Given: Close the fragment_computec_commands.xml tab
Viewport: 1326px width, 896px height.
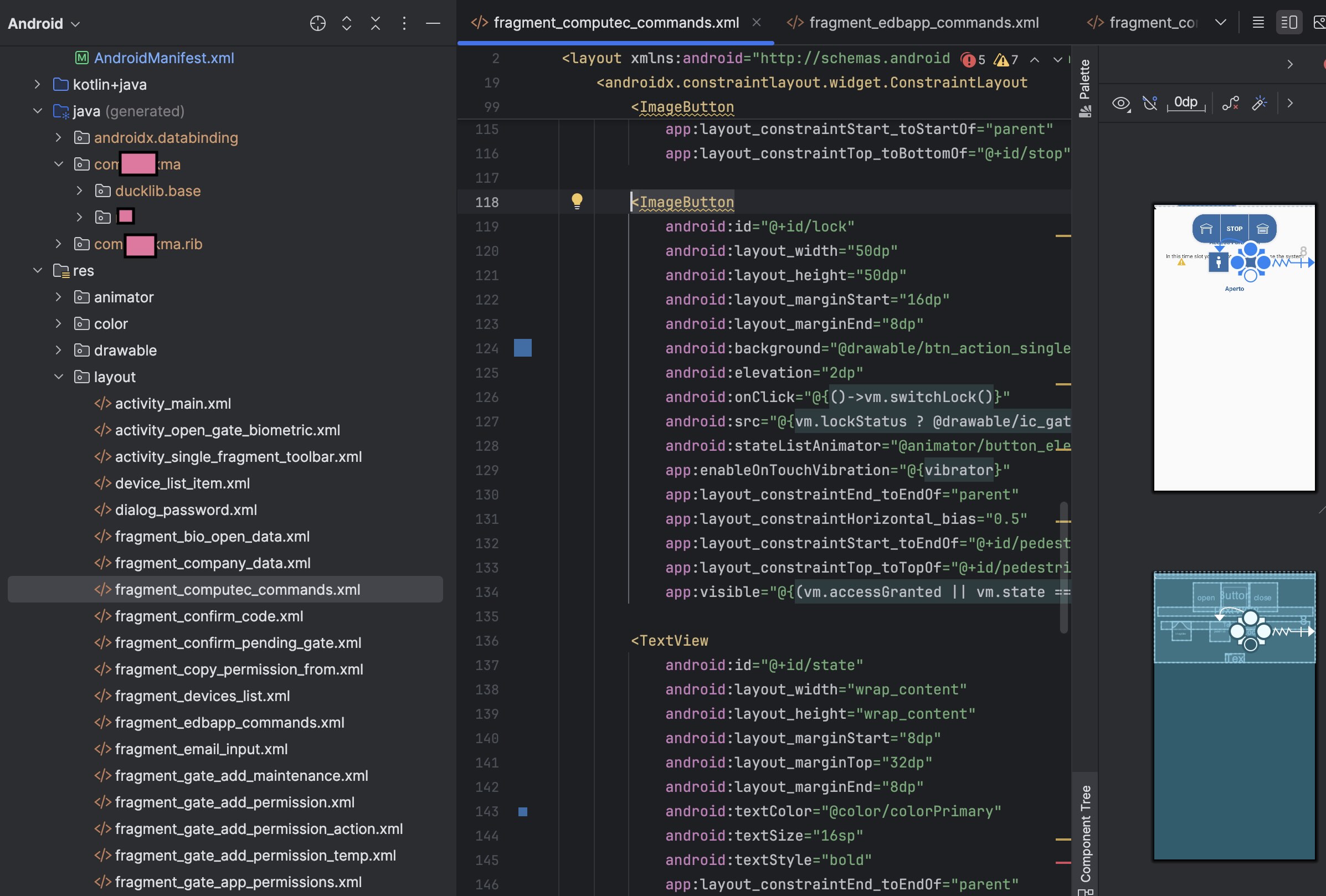Looking at the screenshot, I should pos(757,22).
